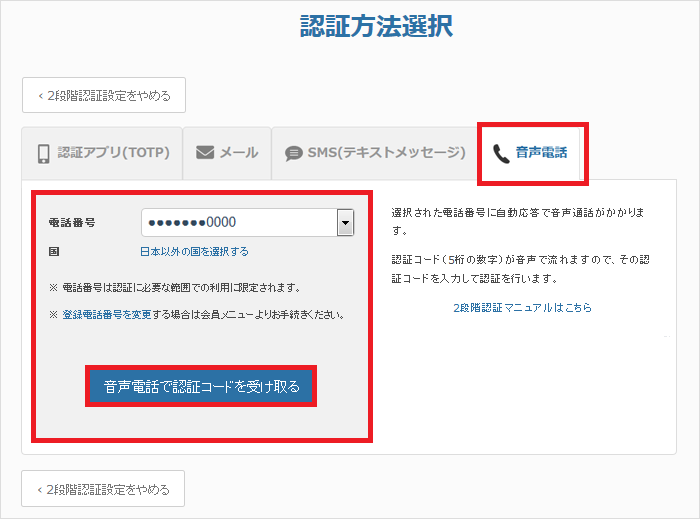Open the メール tab label

pyautogui.click(x=239, y=153)
